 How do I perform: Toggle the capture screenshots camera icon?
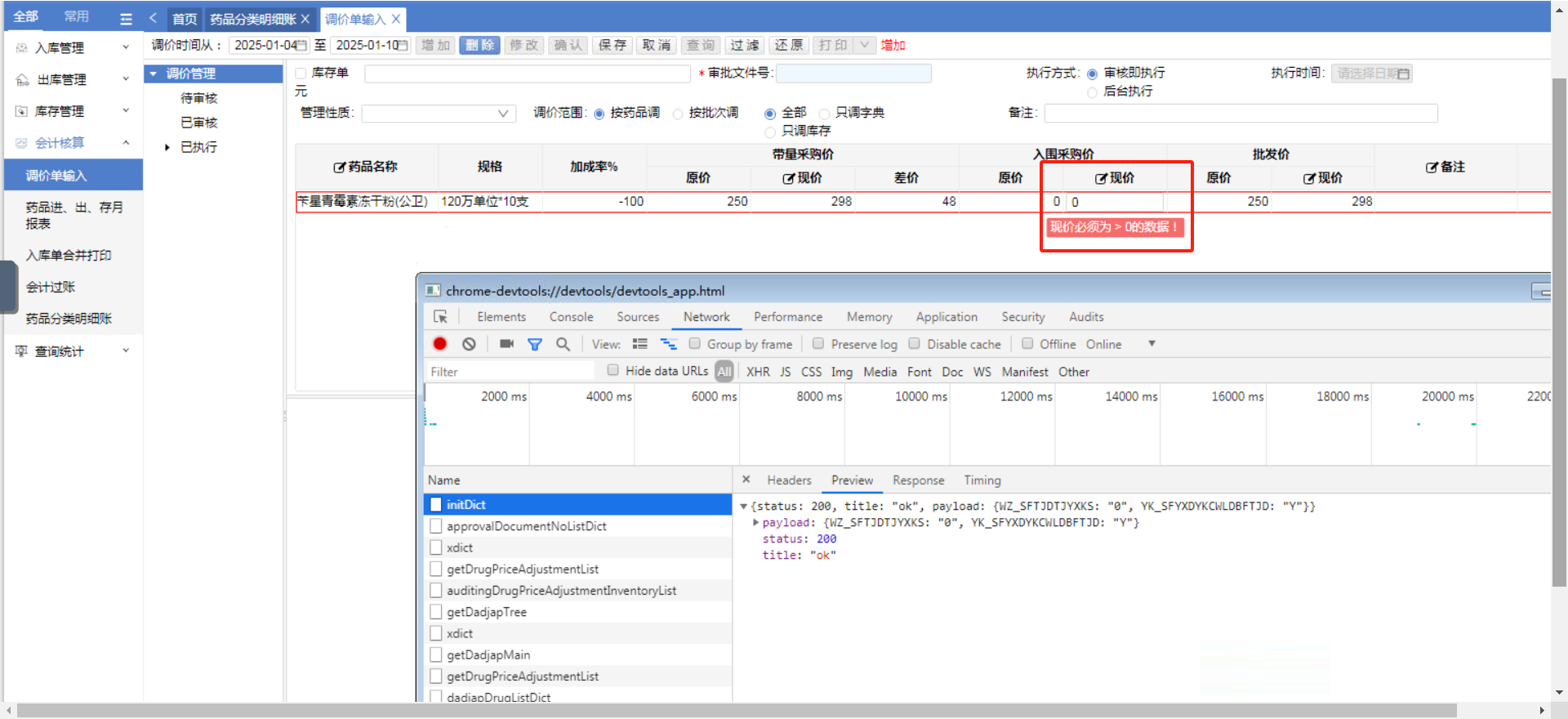point(506,344)
